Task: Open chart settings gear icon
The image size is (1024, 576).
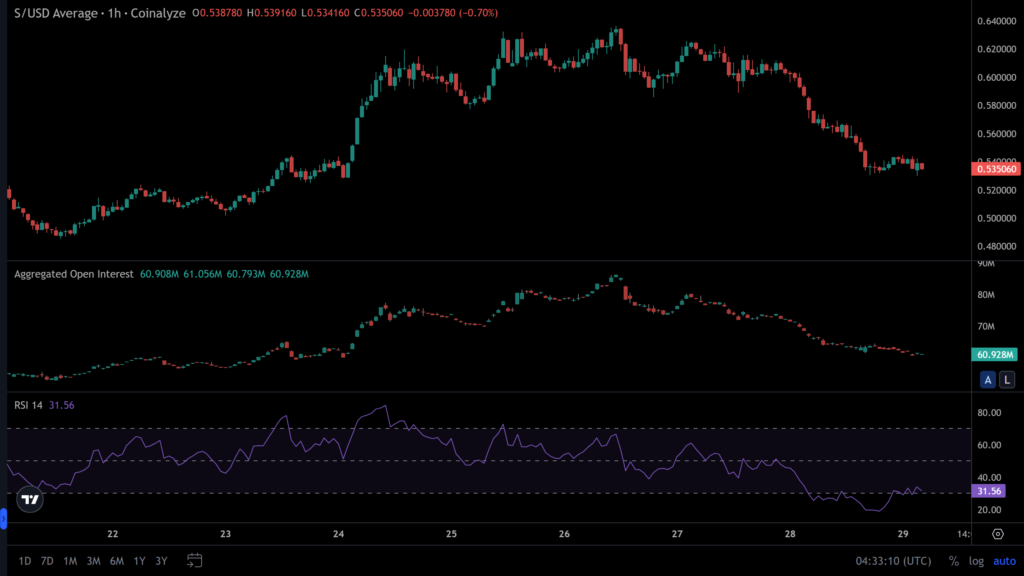Action: pos(997,535)
